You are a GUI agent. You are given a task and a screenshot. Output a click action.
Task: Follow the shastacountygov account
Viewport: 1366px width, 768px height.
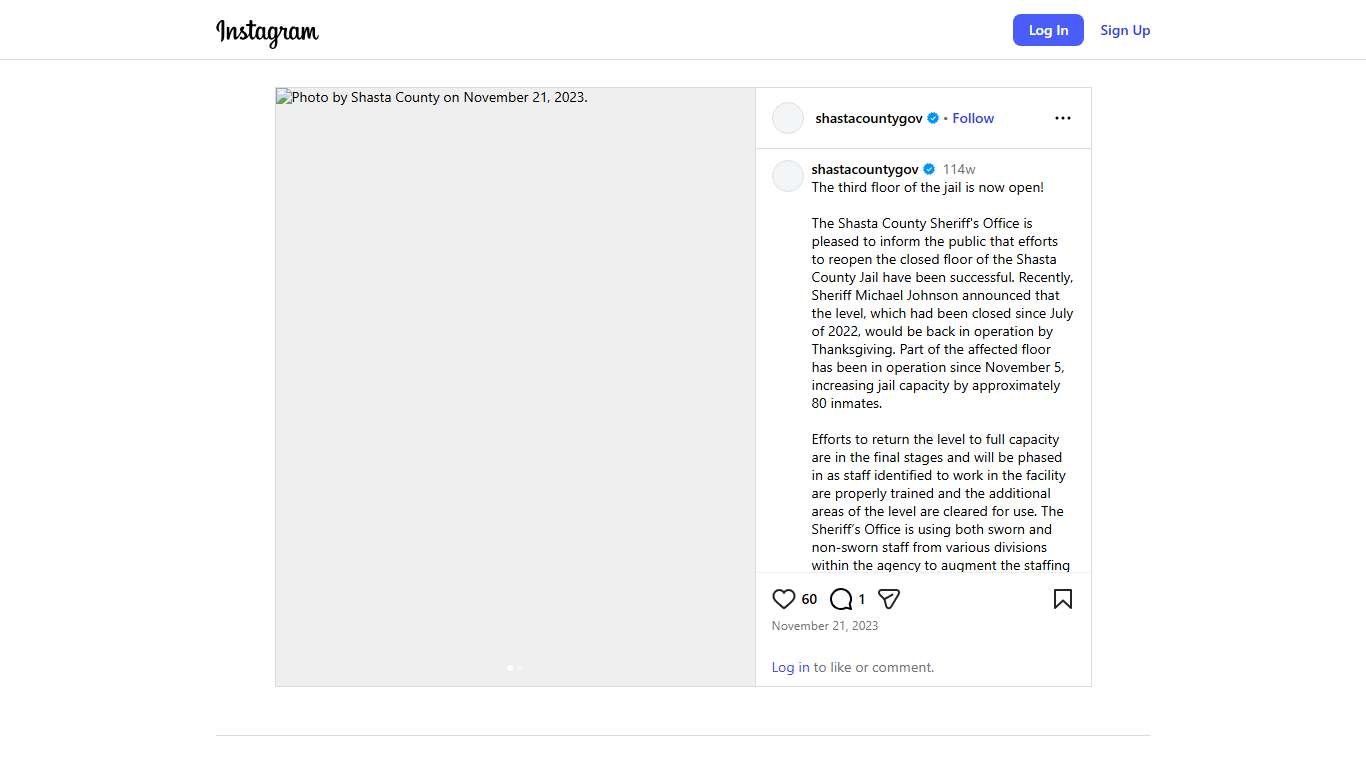click(972, 118)
